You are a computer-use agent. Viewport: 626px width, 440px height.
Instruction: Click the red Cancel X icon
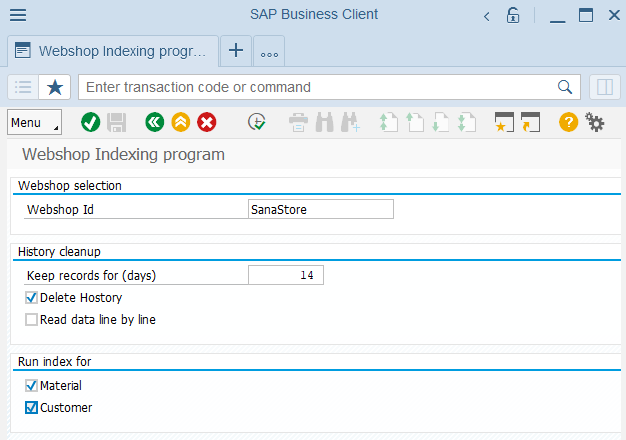207,122
